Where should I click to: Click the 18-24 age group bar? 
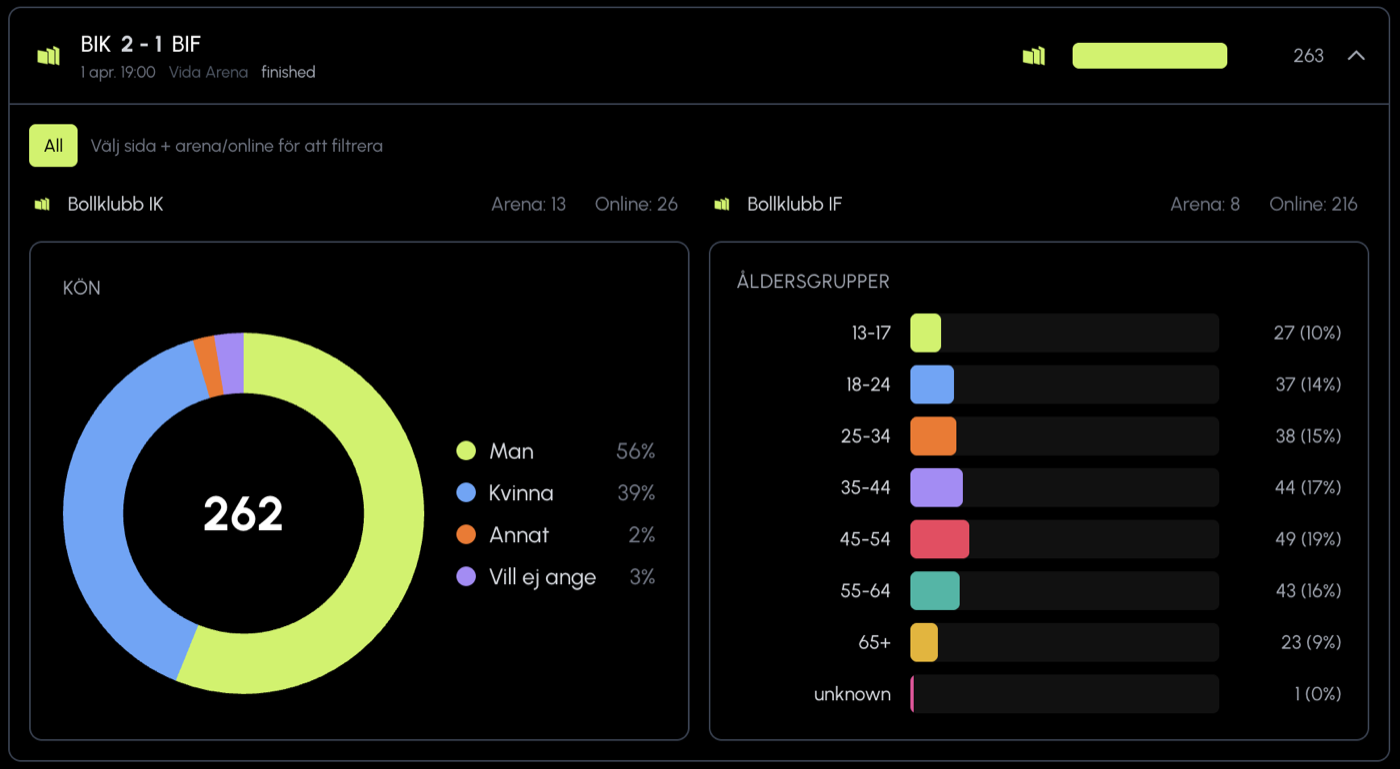point(1064,385)
